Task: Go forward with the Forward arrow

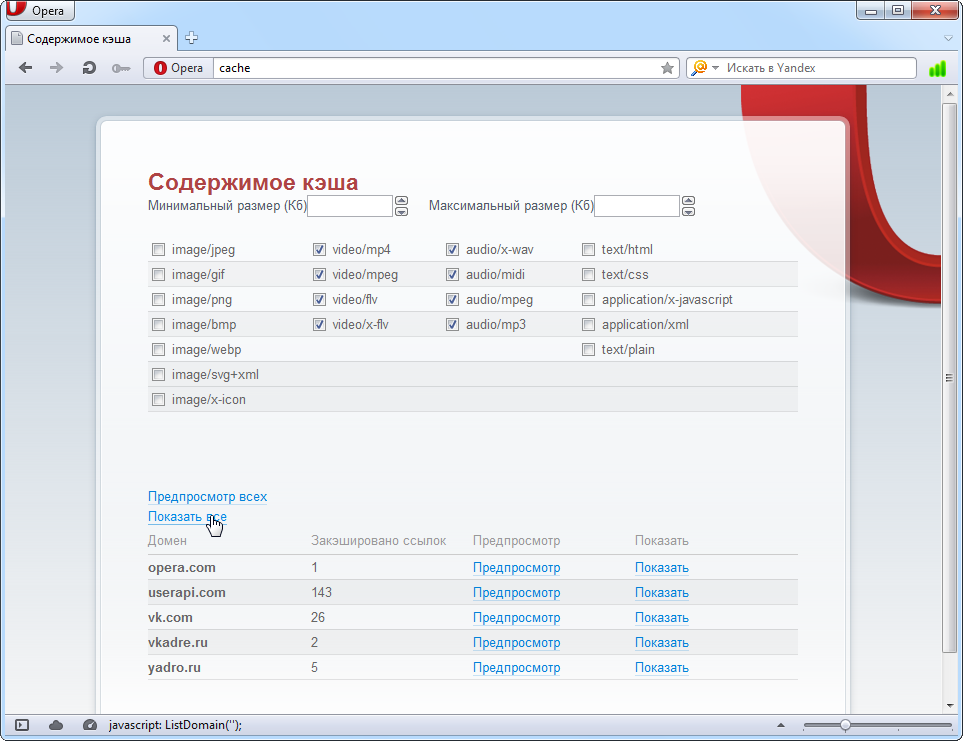Action: [57, 68]
